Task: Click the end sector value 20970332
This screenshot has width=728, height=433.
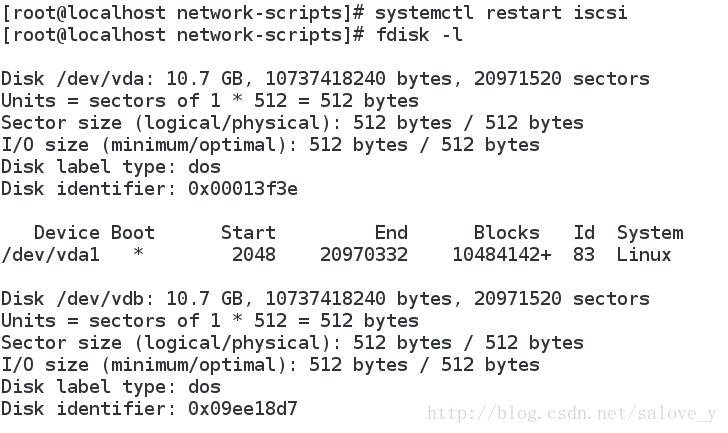Action: (364, 255)
